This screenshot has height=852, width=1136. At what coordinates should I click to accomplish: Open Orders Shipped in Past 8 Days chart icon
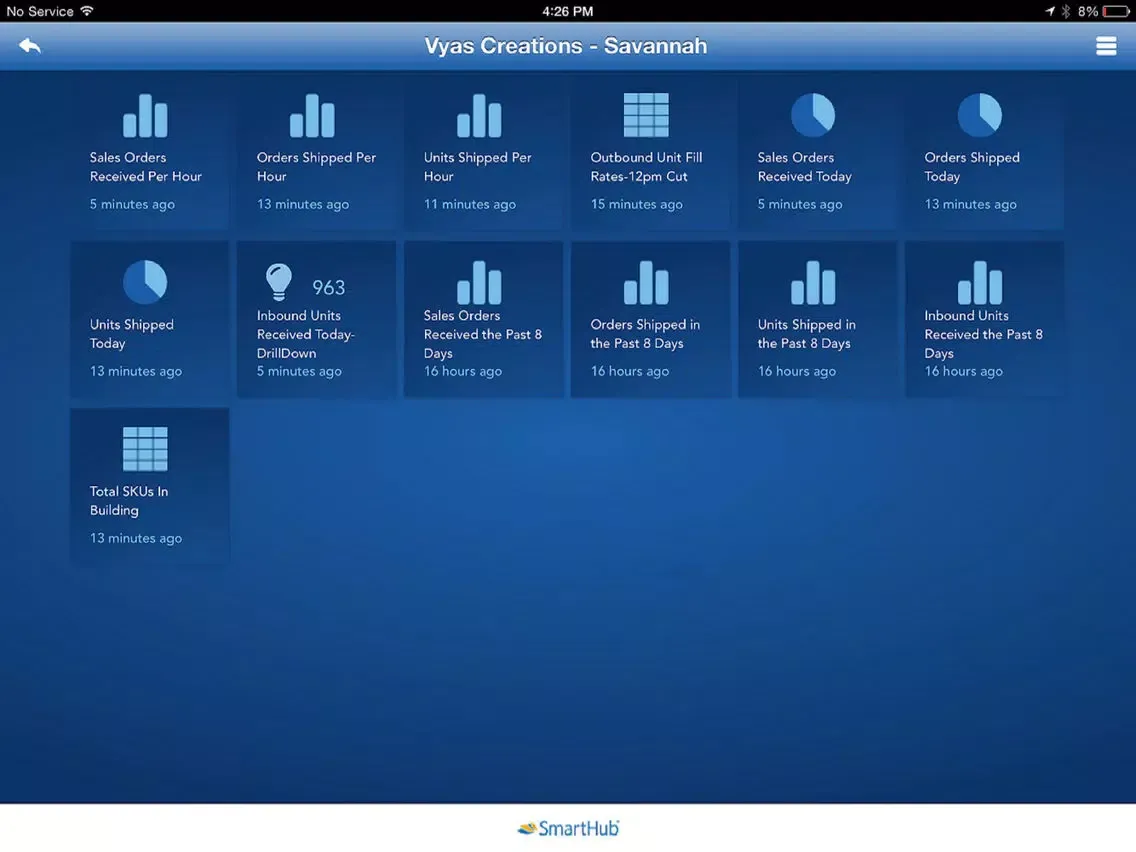(646, 282)
